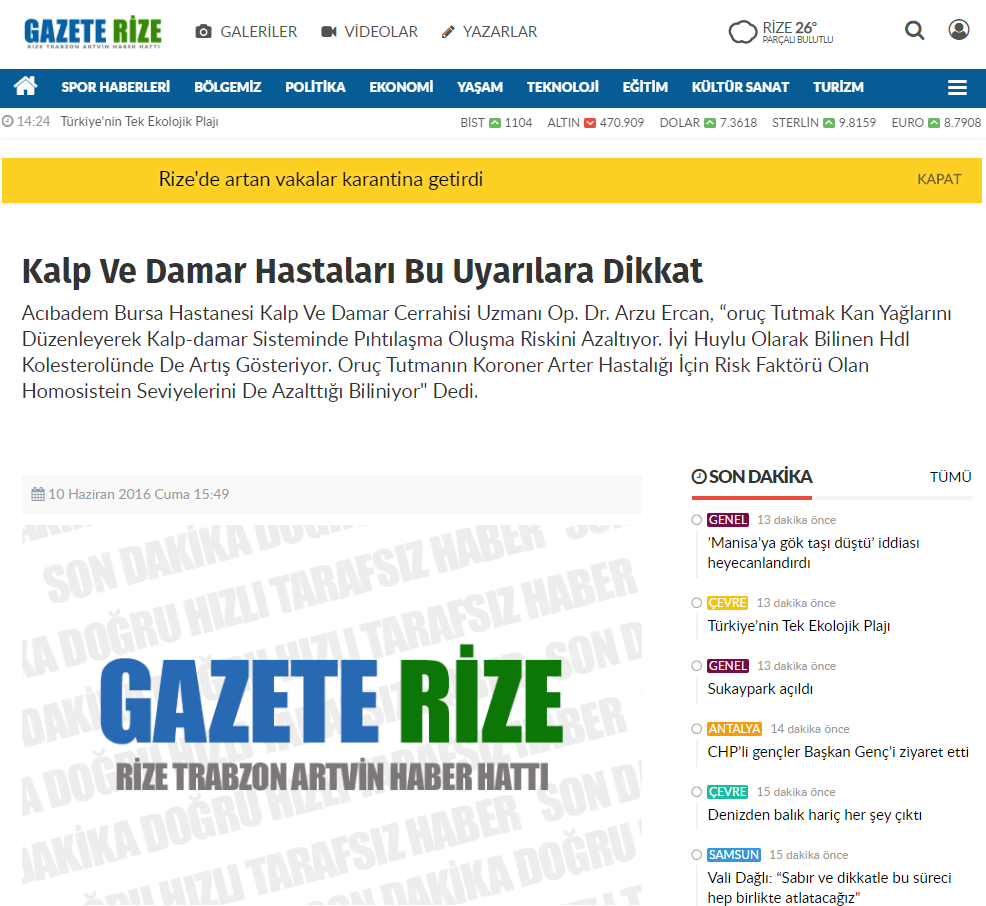
Task: Open 'CHP'li gençler Başkan Genç'i ziyaret etti'
Action: (838, 751)
